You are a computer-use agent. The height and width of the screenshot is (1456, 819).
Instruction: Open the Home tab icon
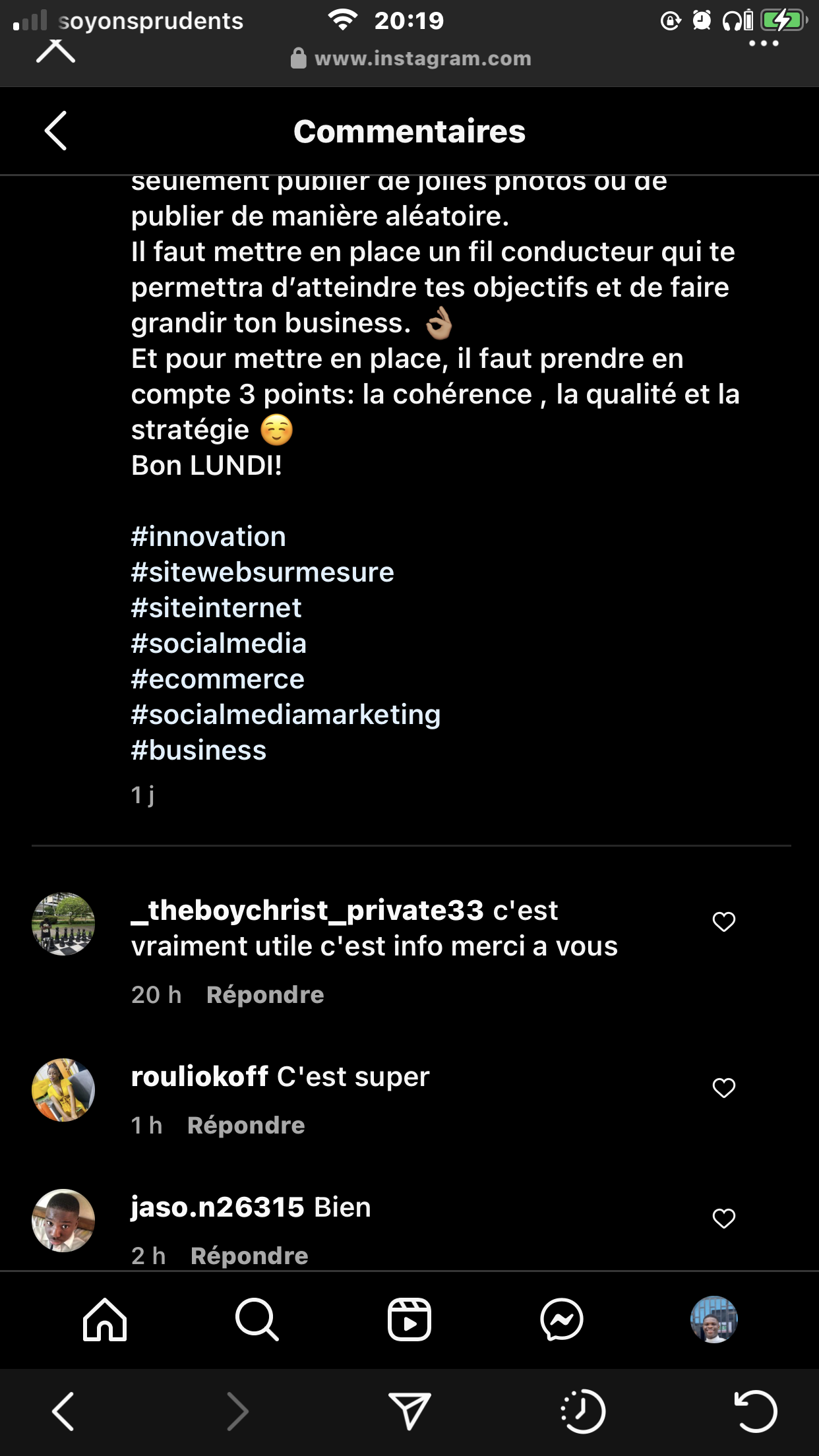pos(105,1319)
